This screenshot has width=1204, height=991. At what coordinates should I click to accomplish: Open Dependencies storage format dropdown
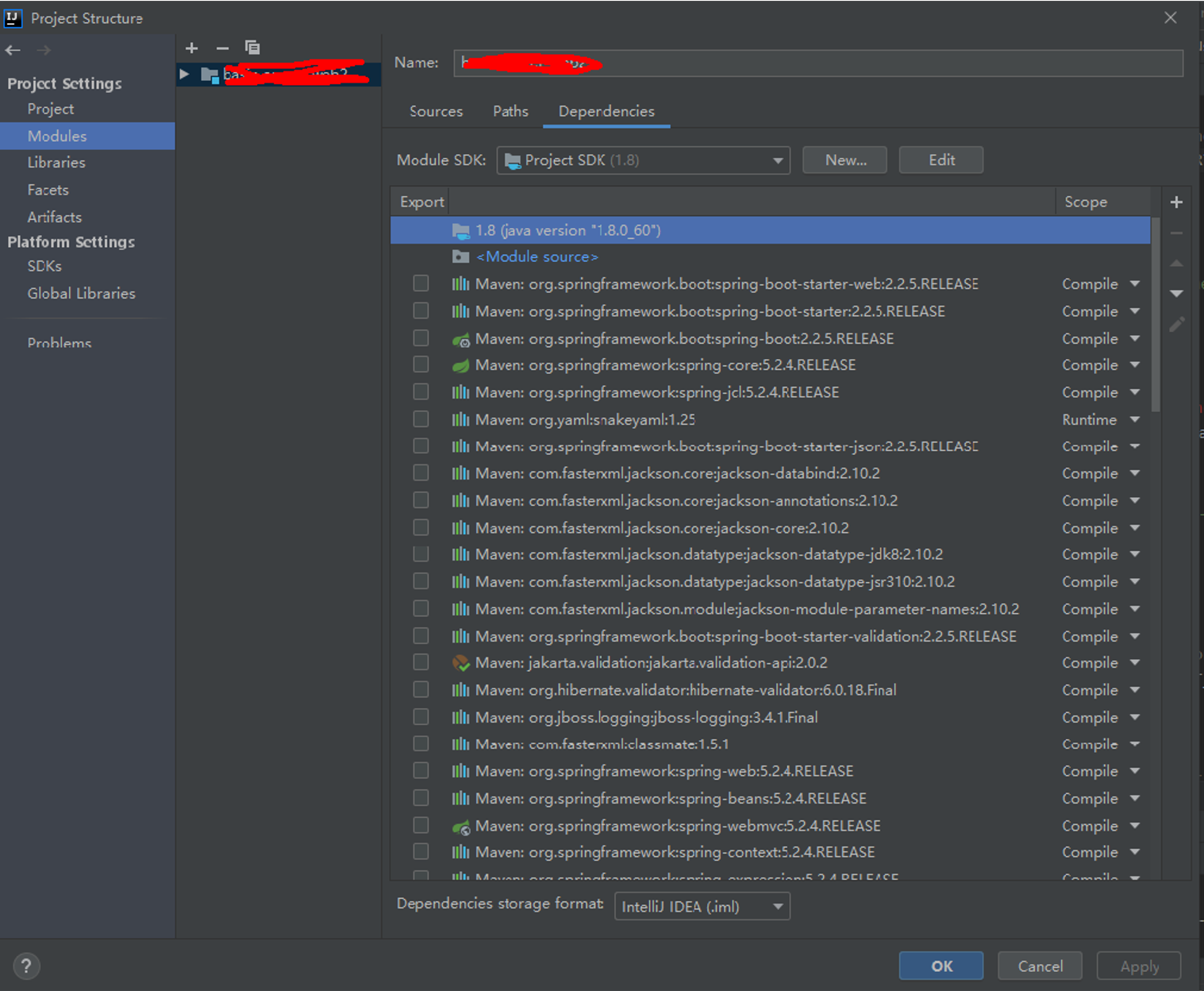pyautogui.click(x=702, y=906)
